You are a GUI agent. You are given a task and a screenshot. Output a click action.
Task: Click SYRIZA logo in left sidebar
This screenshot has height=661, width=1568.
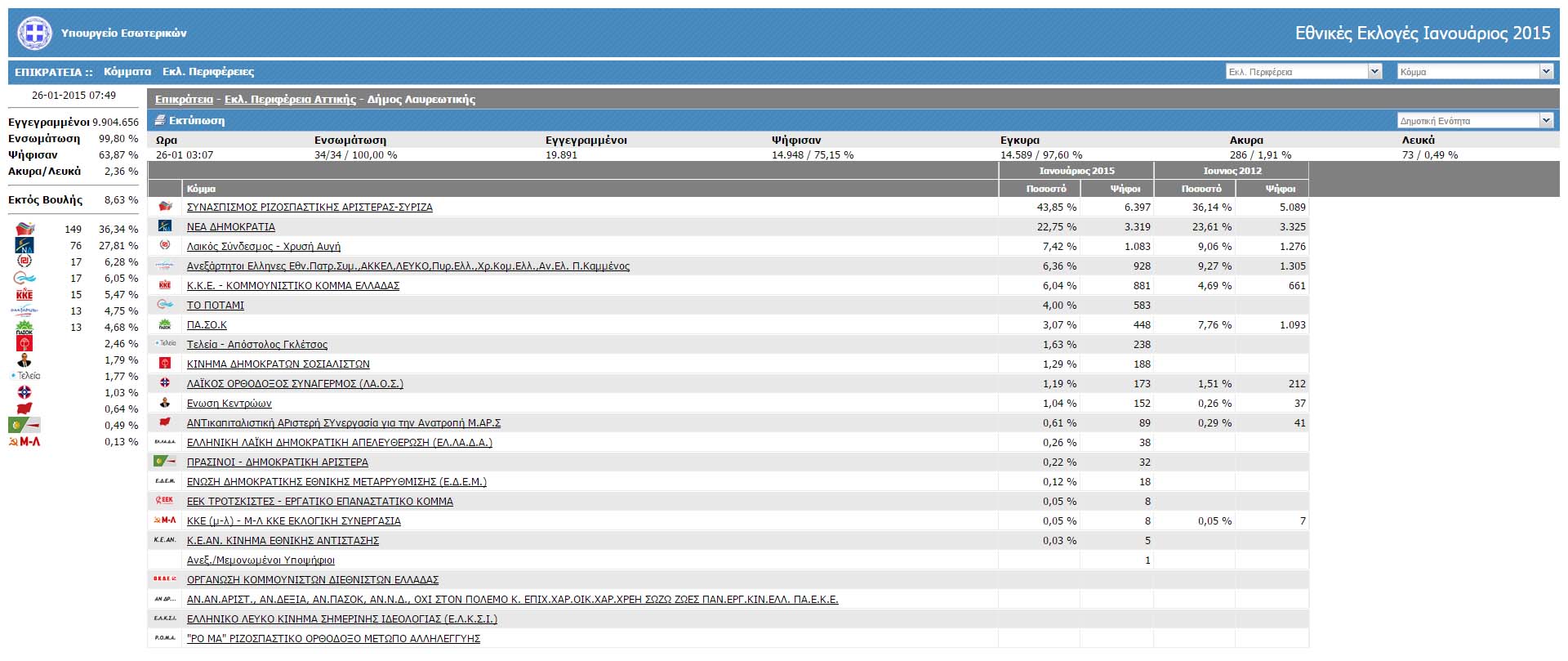(x=25, y=229)
